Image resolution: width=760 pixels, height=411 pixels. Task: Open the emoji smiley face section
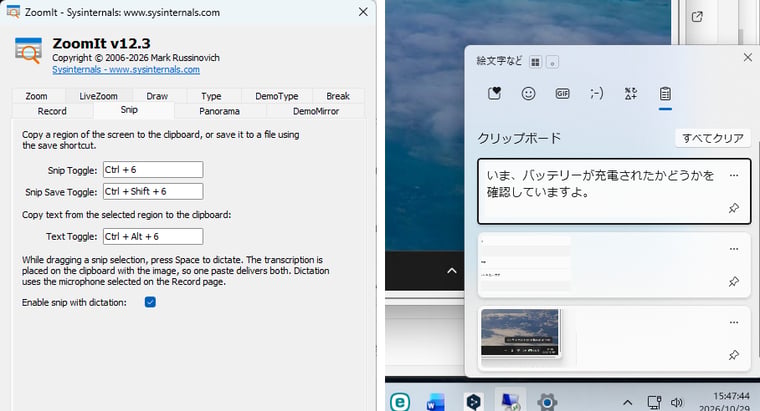pos(528,93)
